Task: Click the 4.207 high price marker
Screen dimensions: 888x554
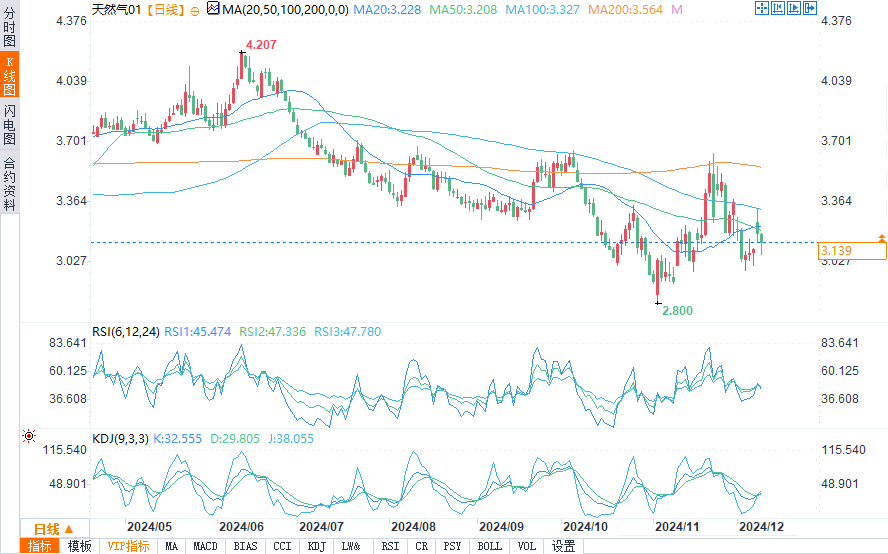Action: tap(261, 45)
